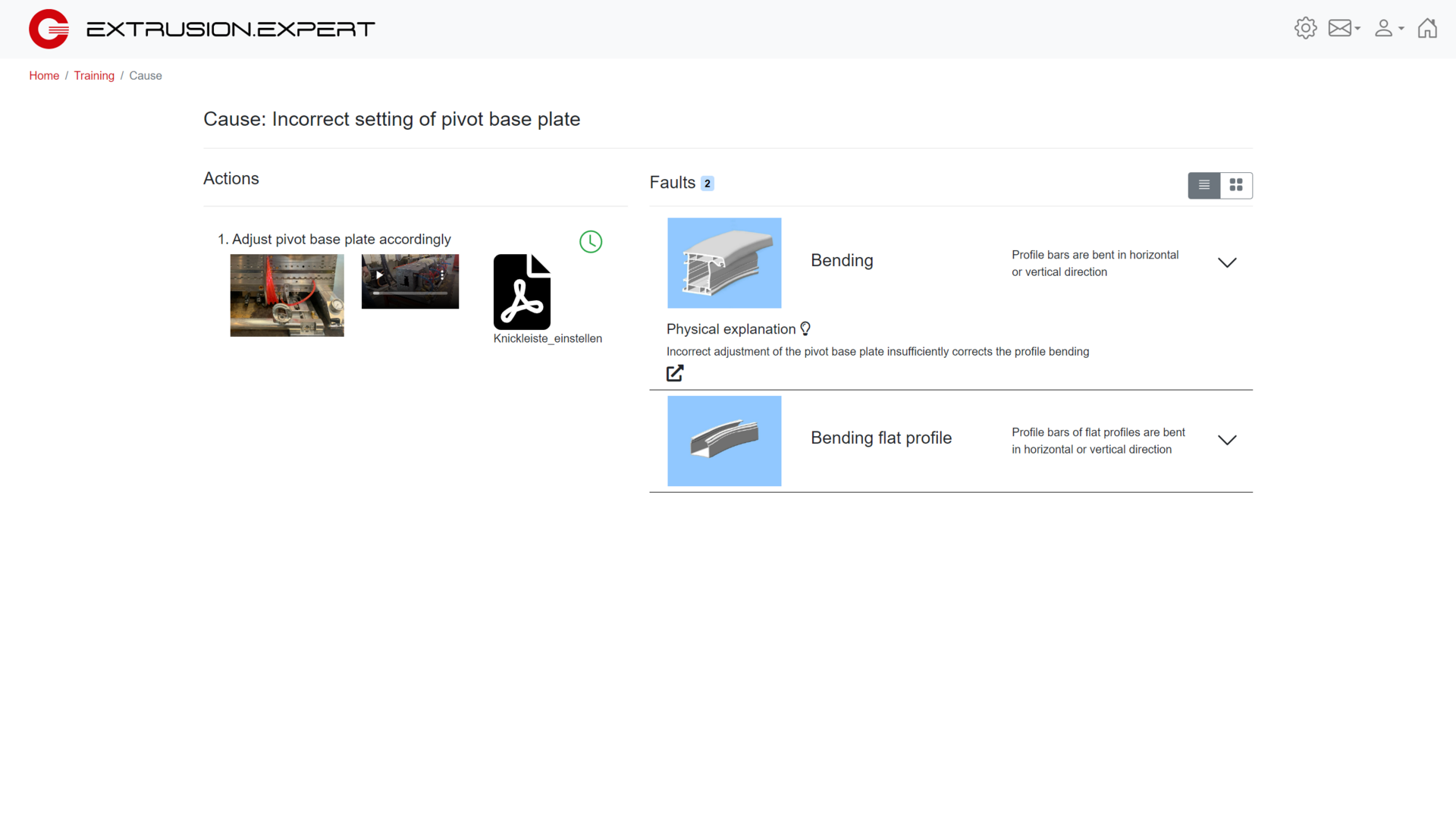Open the user account dropdown
1456x819 pixels.
point(1389,28)
